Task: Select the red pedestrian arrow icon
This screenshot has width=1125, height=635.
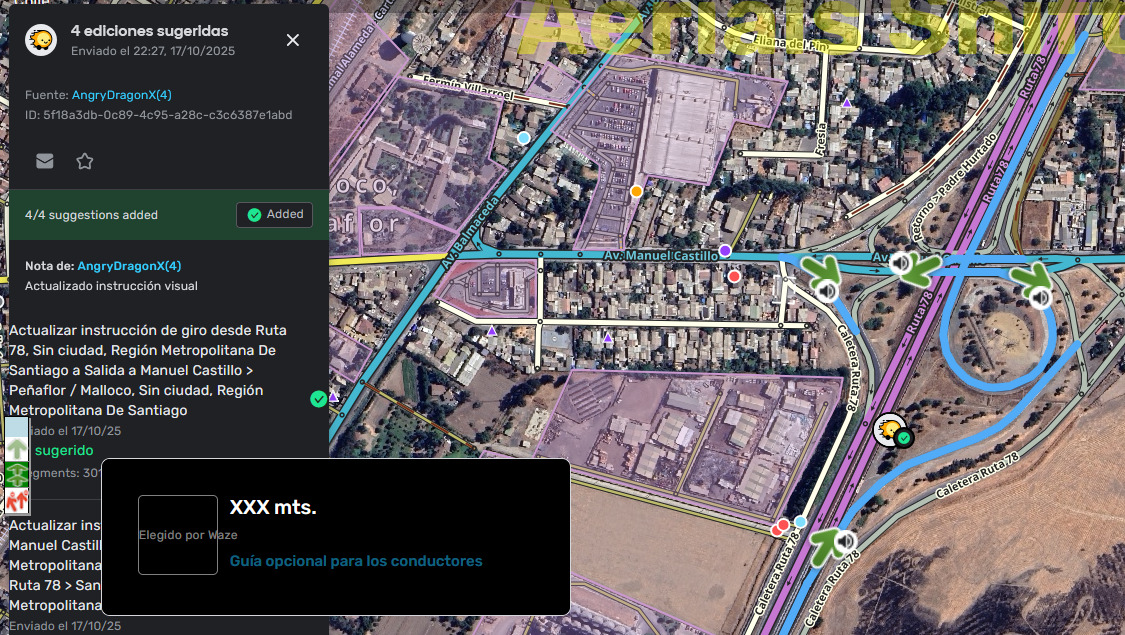Action: coord(17,499)
